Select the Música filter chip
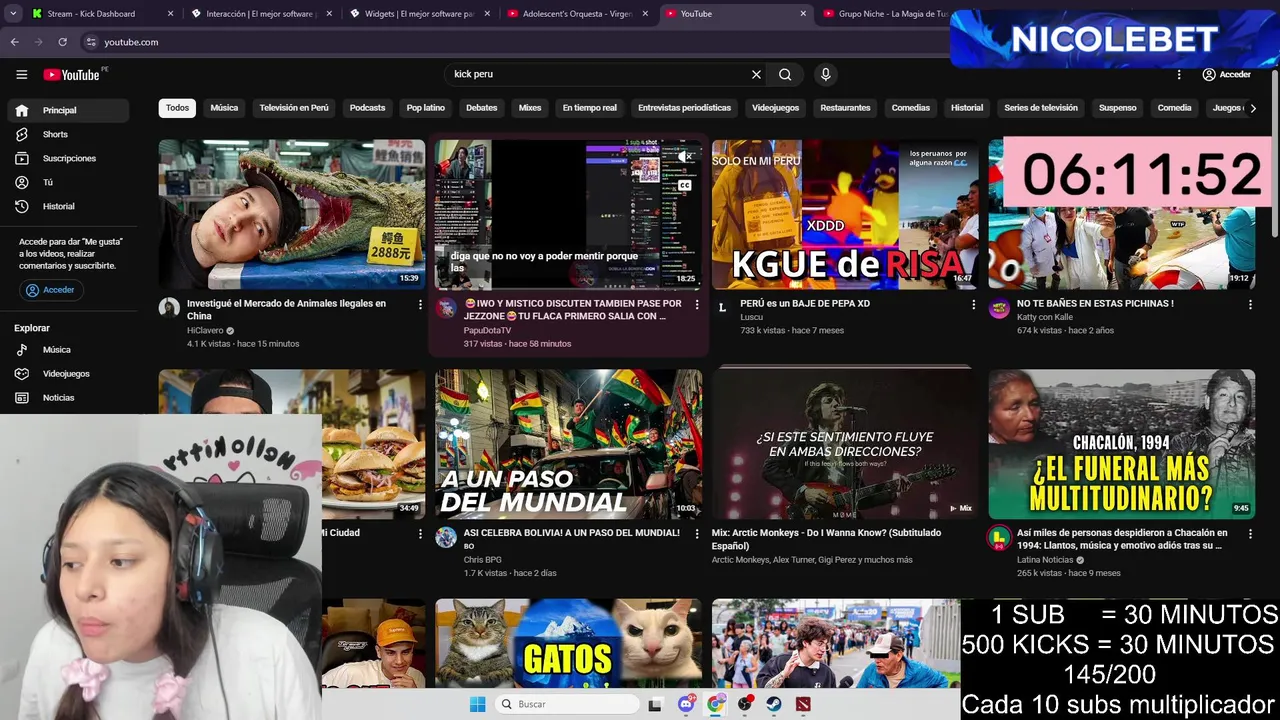1280x720 pixels. tap(224, 108)
